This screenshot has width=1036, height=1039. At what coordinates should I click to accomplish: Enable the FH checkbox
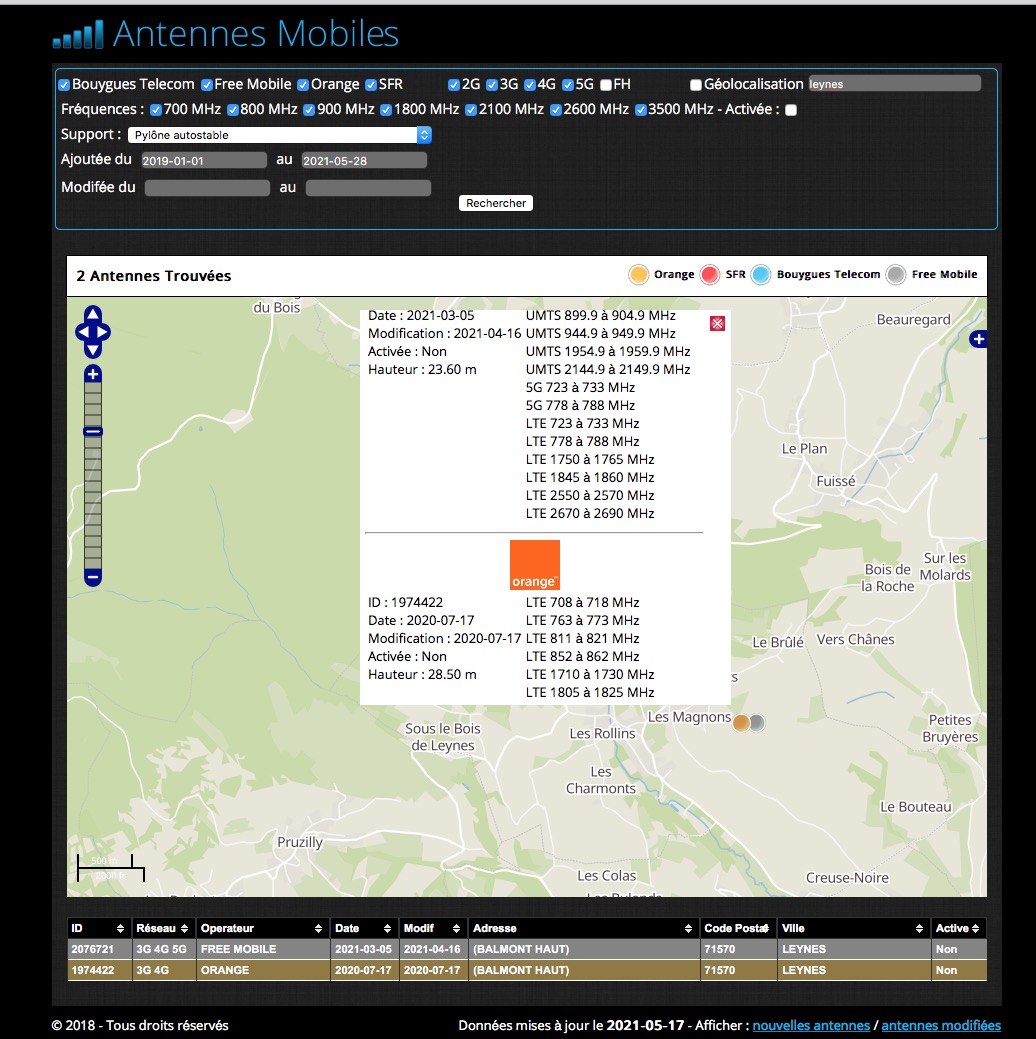tap(606, 85)
